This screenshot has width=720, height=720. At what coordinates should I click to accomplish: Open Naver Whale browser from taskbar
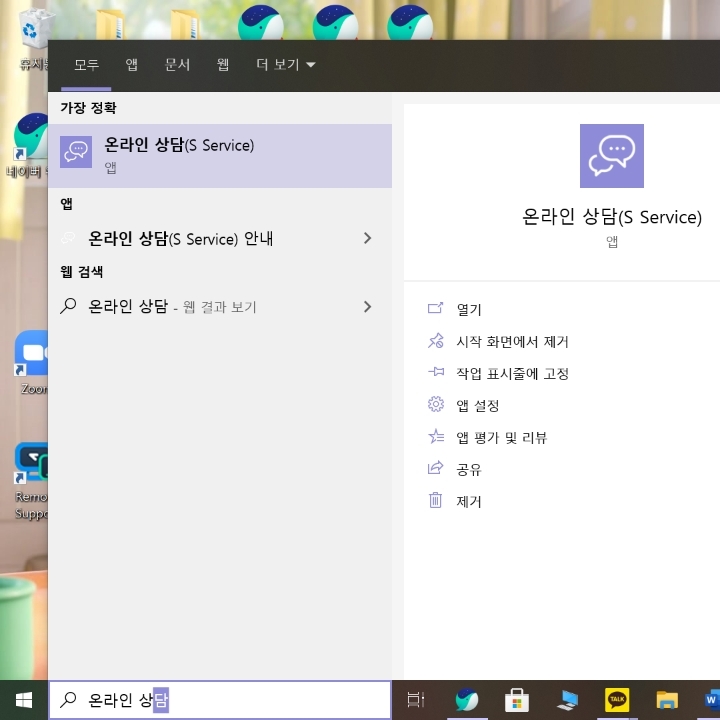[x=467, y=700]
